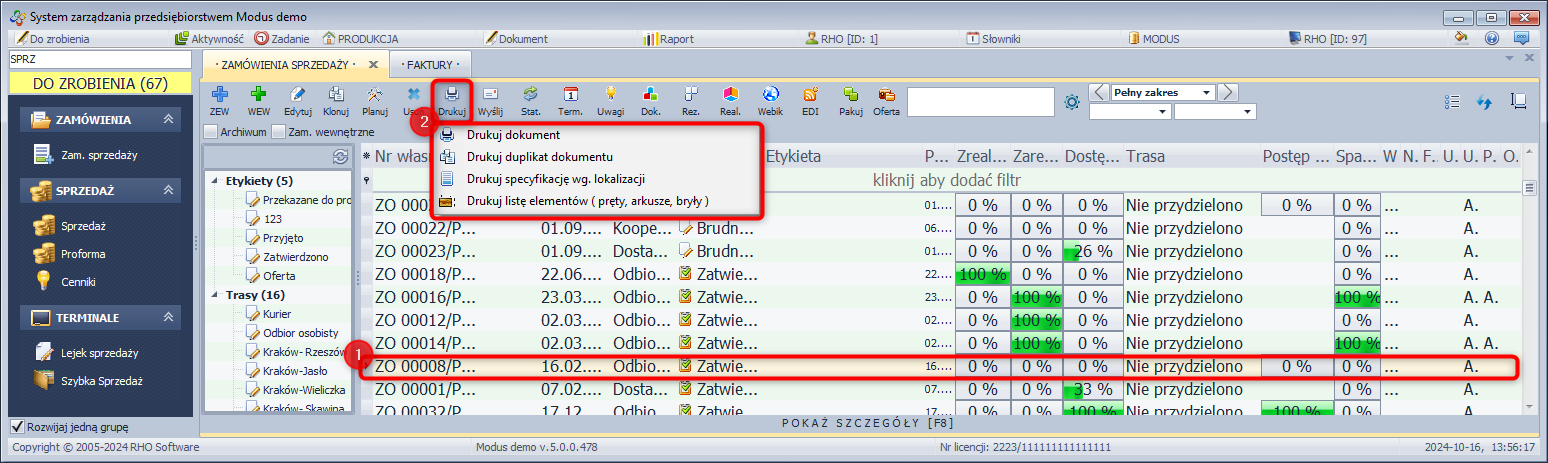Click the Term. calendar icon
The height and width of the screenshot is (463, 1548).
tap(570, 94)
